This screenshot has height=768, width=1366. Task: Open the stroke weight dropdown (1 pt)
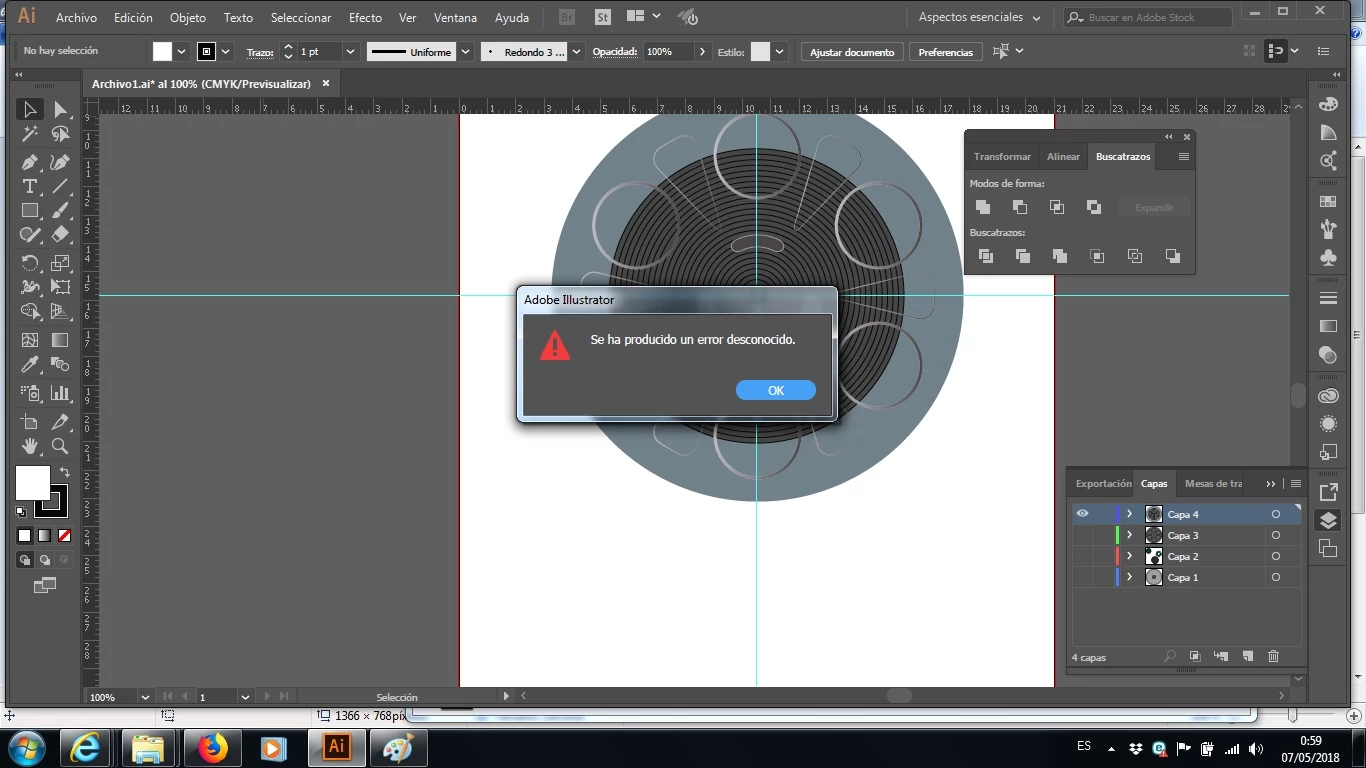point(350,52)
